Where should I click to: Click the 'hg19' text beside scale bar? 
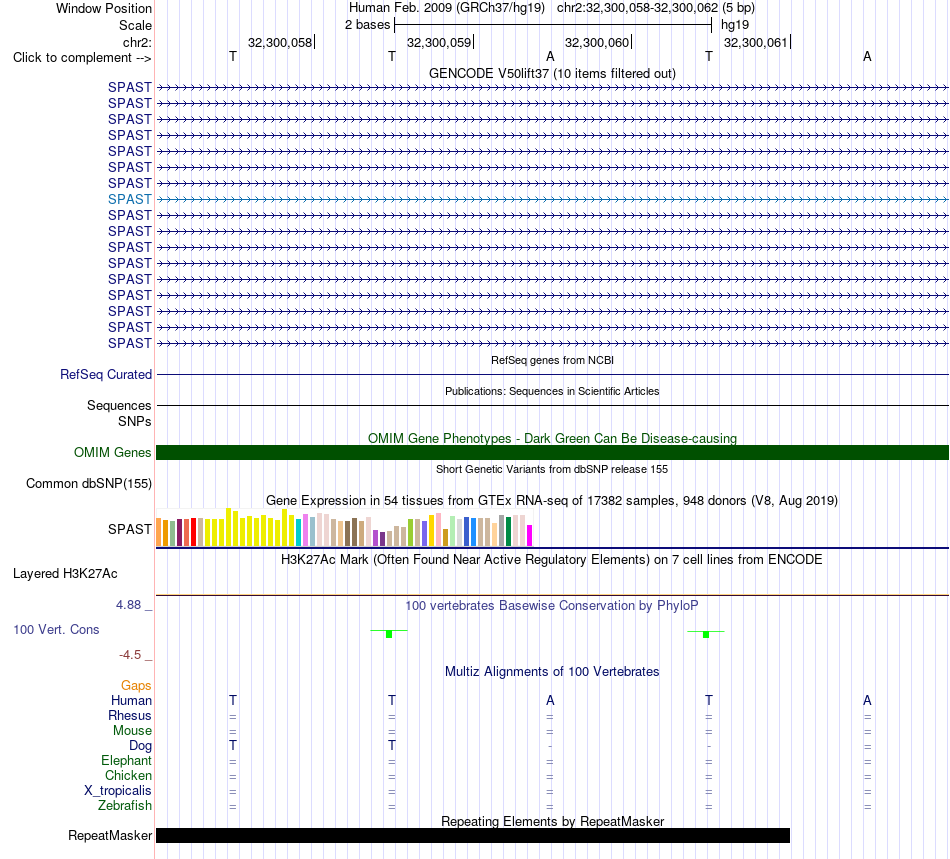click(735, 25)
